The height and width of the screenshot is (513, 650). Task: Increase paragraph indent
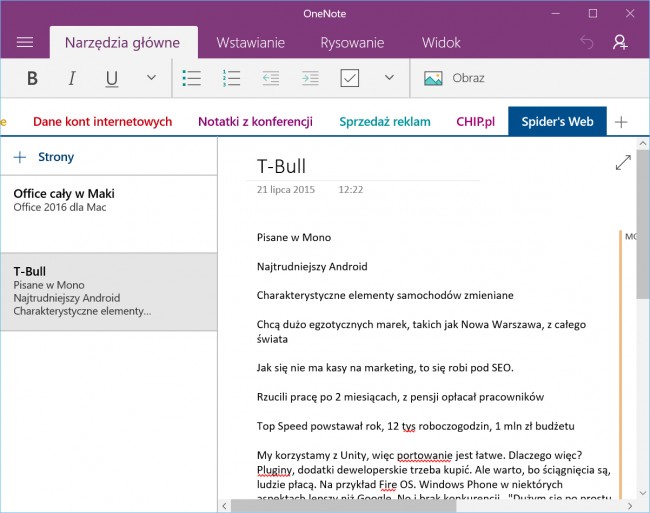click(x=310, y=78)
